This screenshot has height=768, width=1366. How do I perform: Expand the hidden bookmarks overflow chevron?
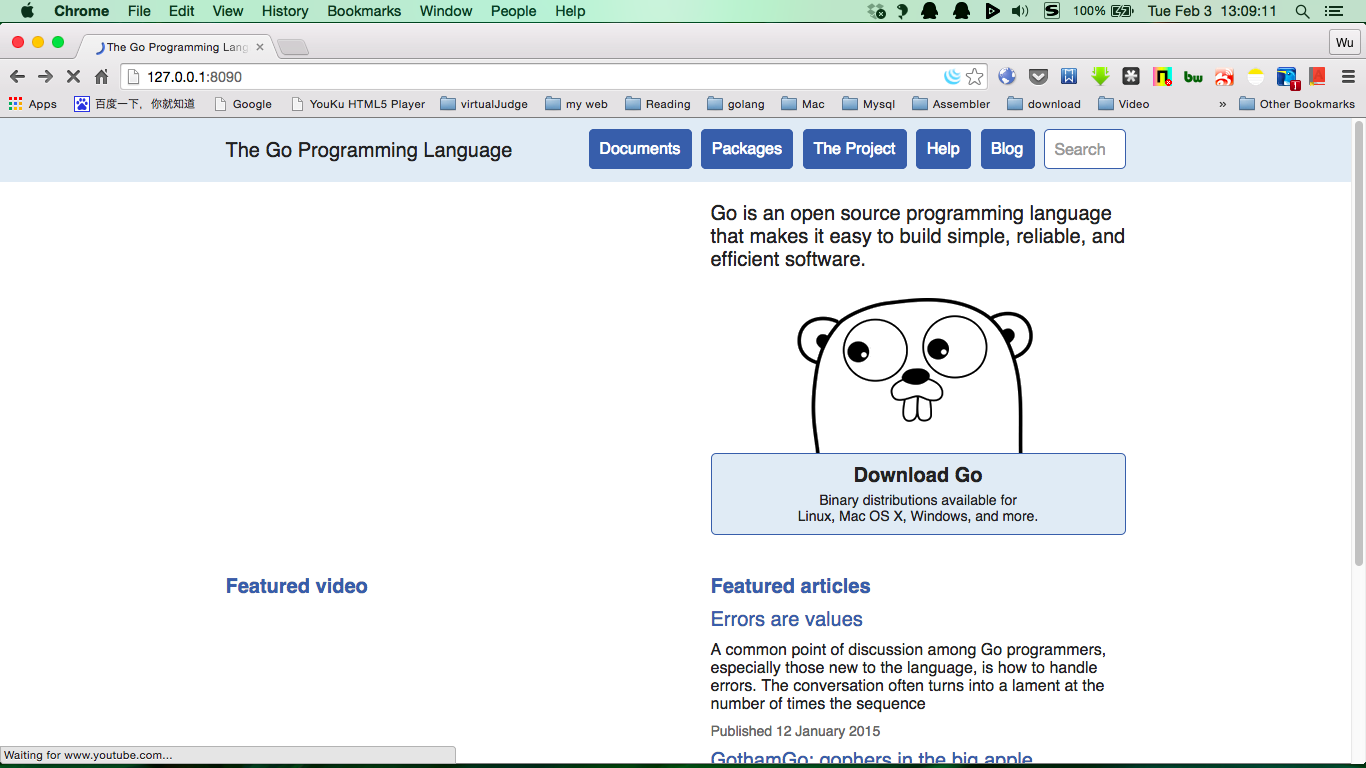point(1222,104)
